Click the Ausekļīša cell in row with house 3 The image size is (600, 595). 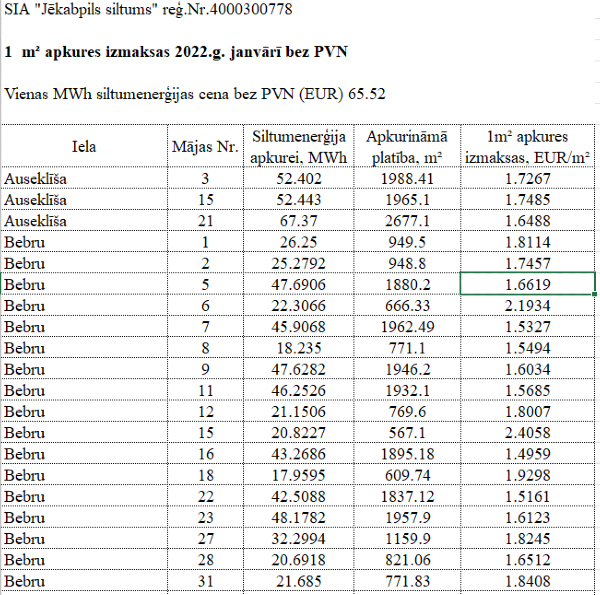(84, 178)
